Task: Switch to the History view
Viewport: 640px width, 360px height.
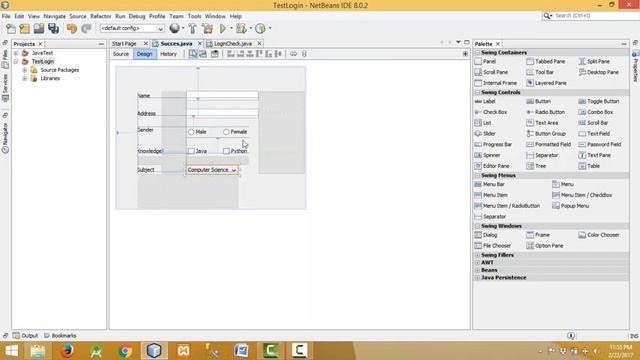Action: click(x=168, y=54)
